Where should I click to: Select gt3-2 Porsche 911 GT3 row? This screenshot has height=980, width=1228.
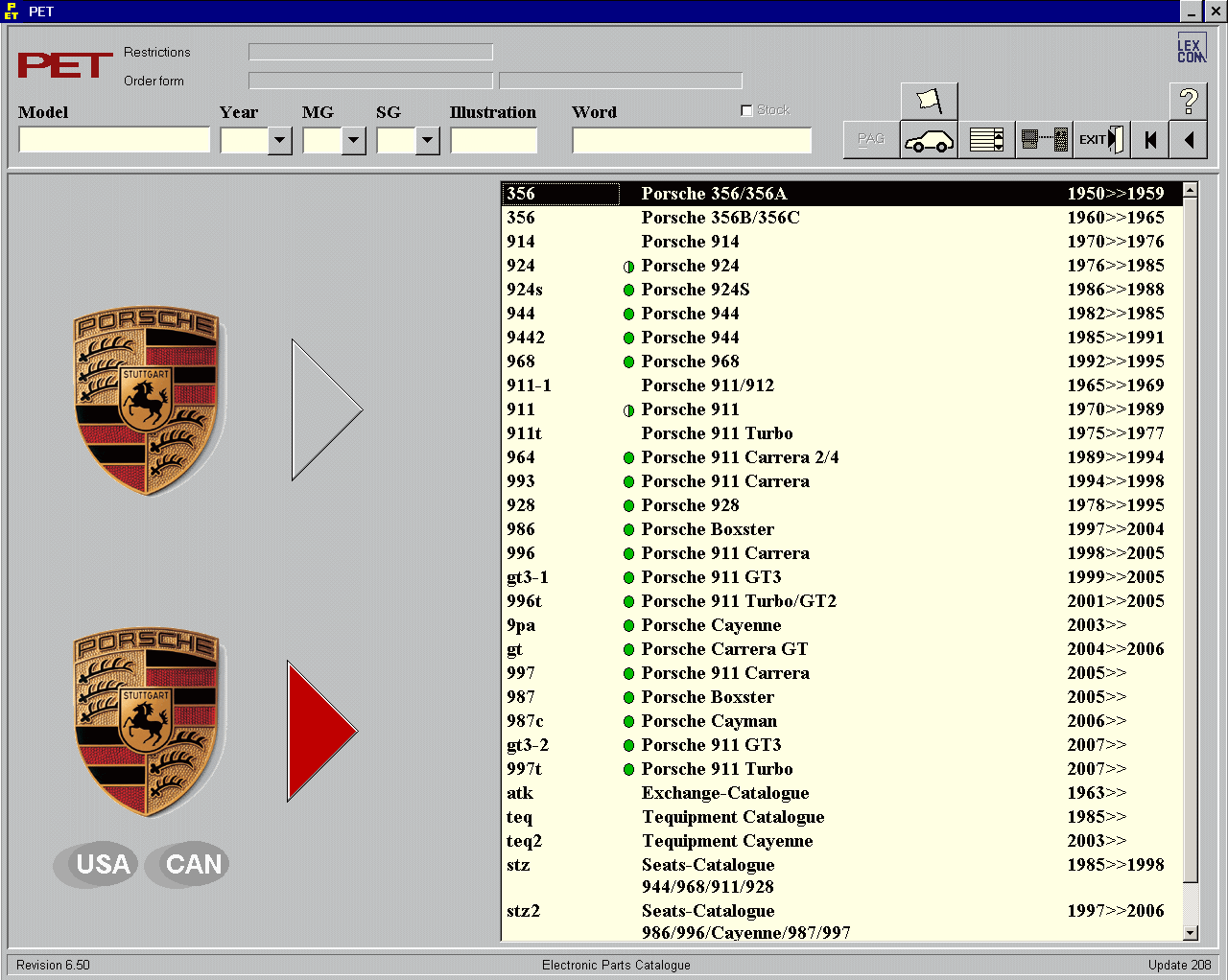coord(841,745)
